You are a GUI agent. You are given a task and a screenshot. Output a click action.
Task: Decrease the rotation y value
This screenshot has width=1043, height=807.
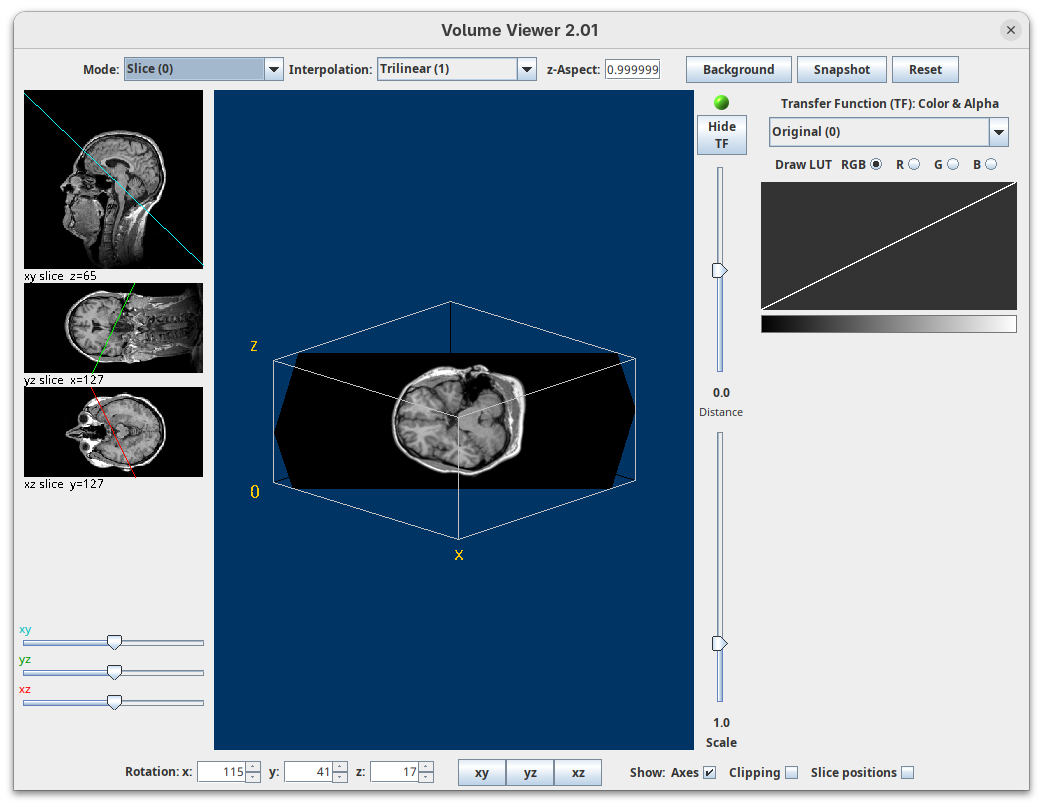pos(340,777)
